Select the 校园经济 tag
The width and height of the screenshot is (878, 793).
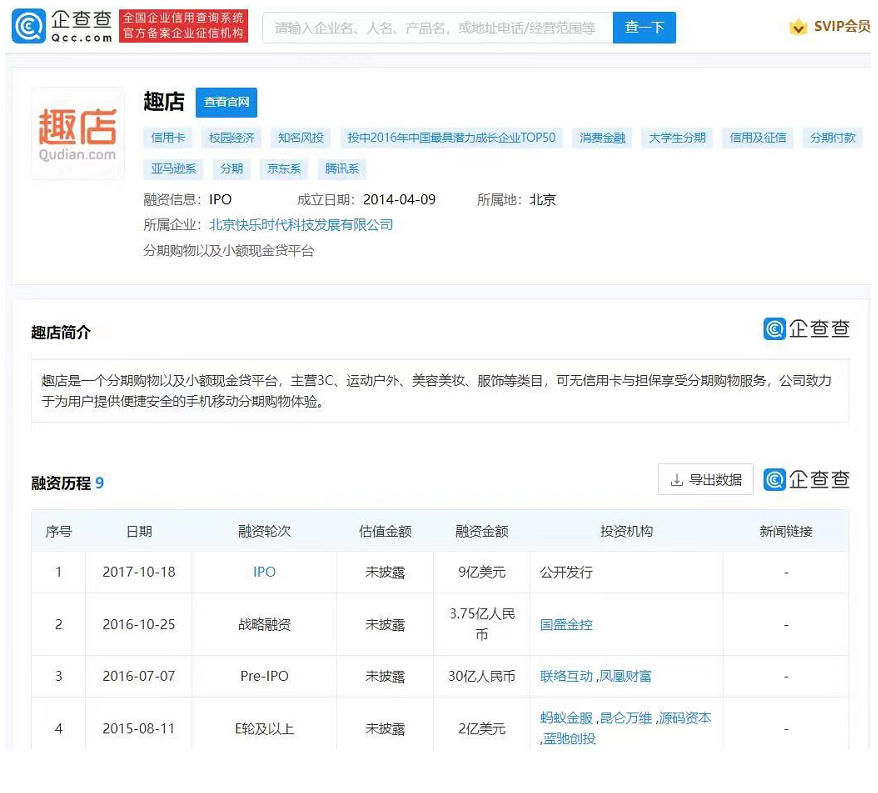click(x=231, y=138)
